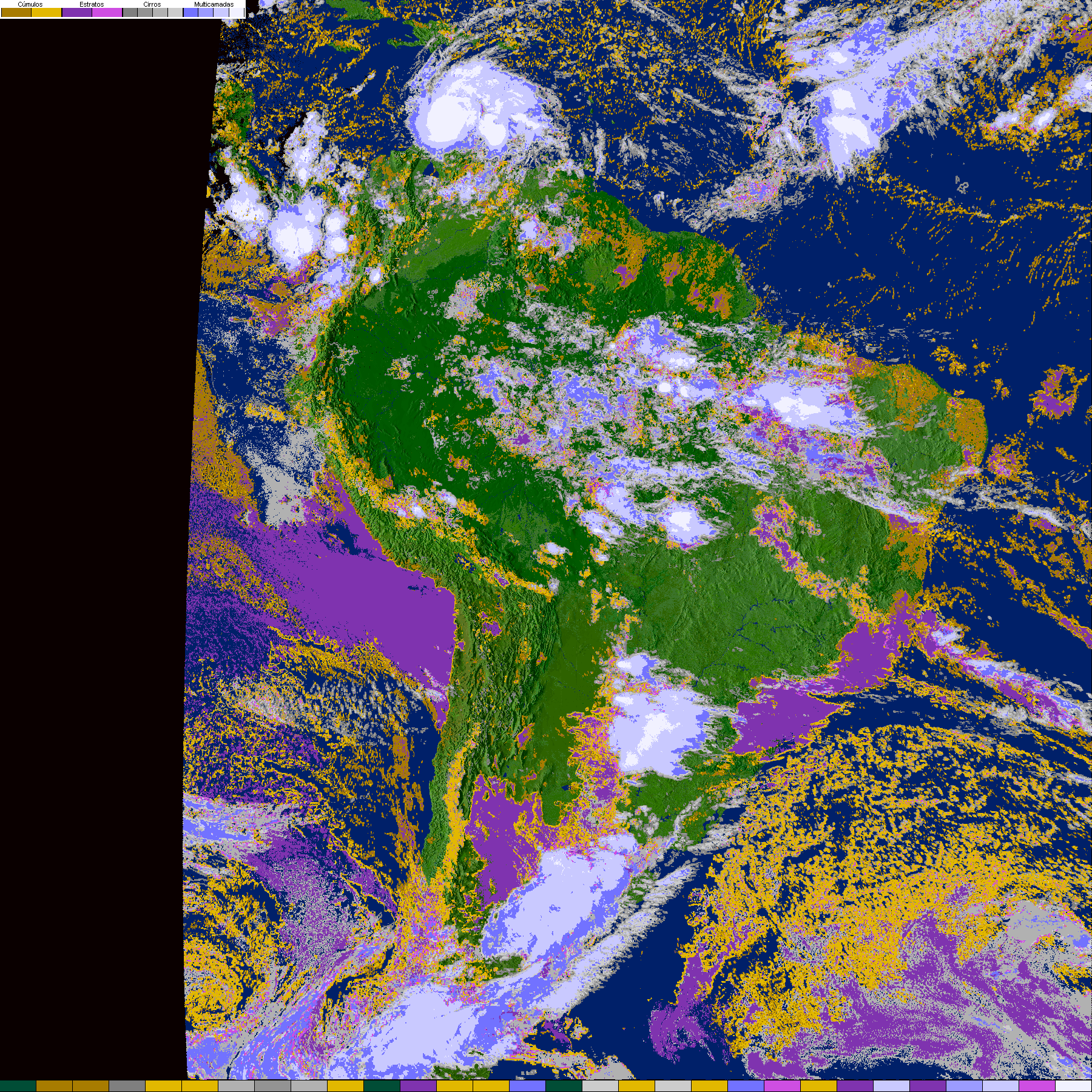Pick the dark purple Estratos swatch
Image resolution: width=1092 pixels, height=1092 pixels.
77,12
